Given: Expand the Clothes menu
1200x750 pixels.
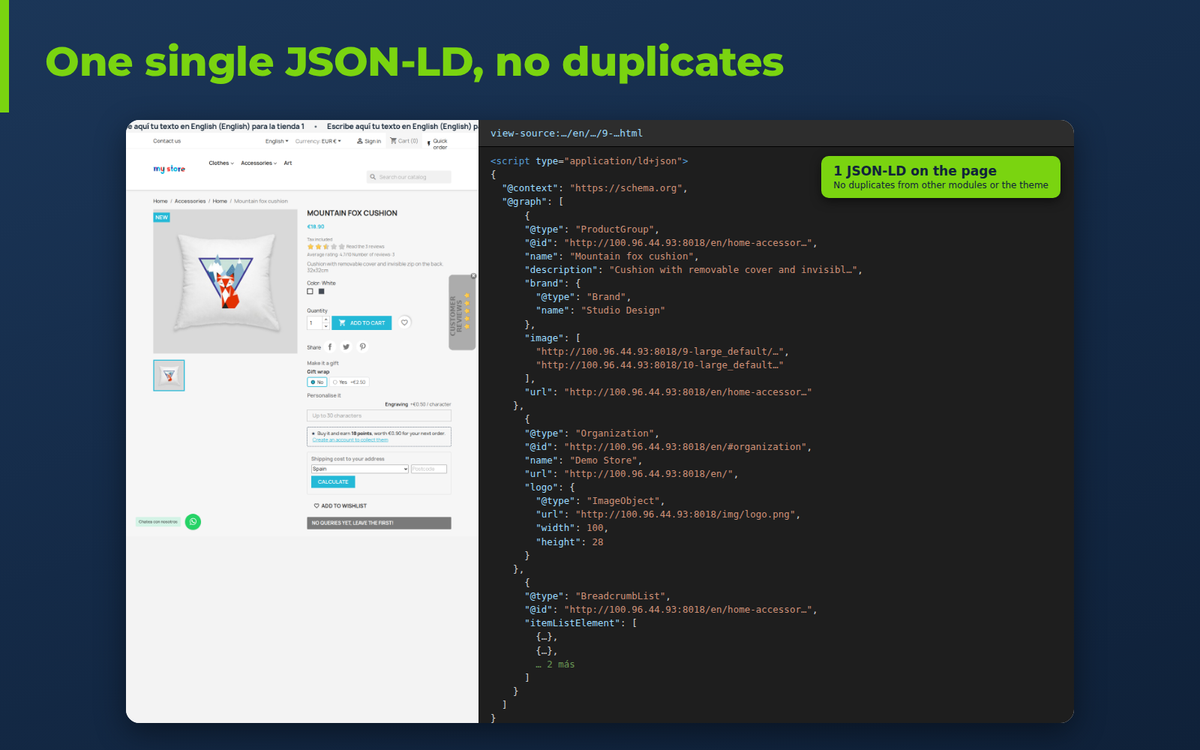Looking at the screenshot, I should tap(221, 163).
